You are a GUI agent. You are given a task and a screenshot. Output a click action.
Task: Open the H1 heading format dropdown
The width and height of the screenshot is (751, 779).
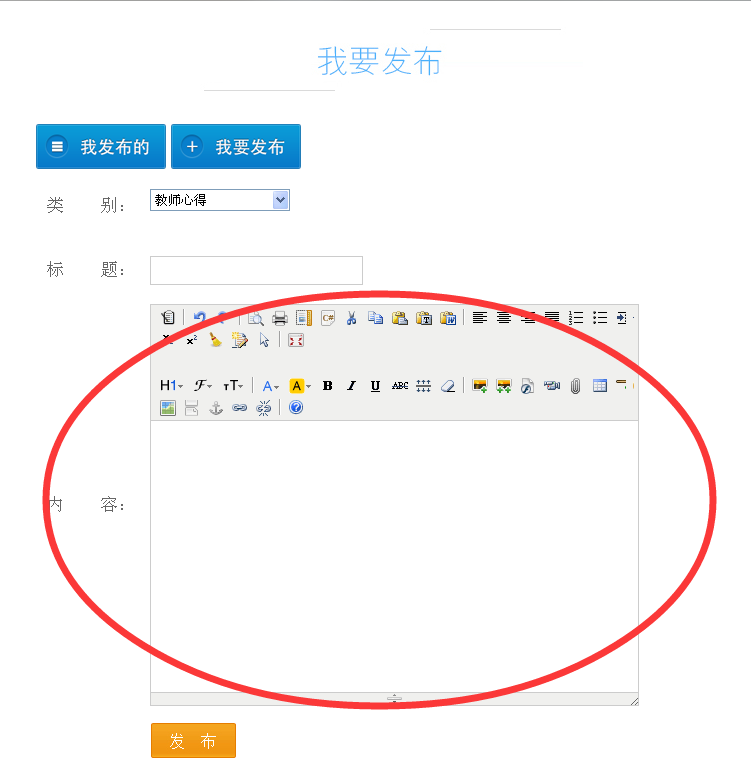(171, 386)
